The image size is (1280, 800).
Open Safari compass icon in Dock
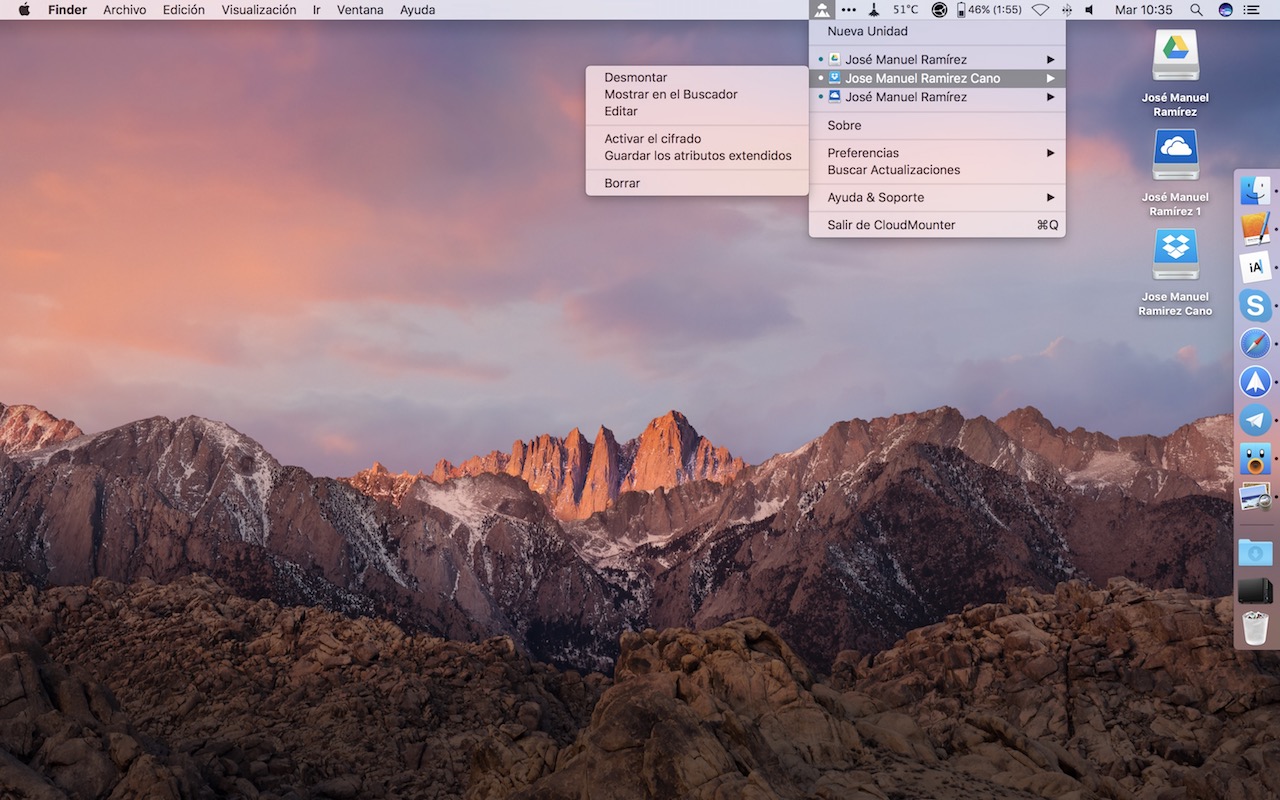(x=1255, y=344)
